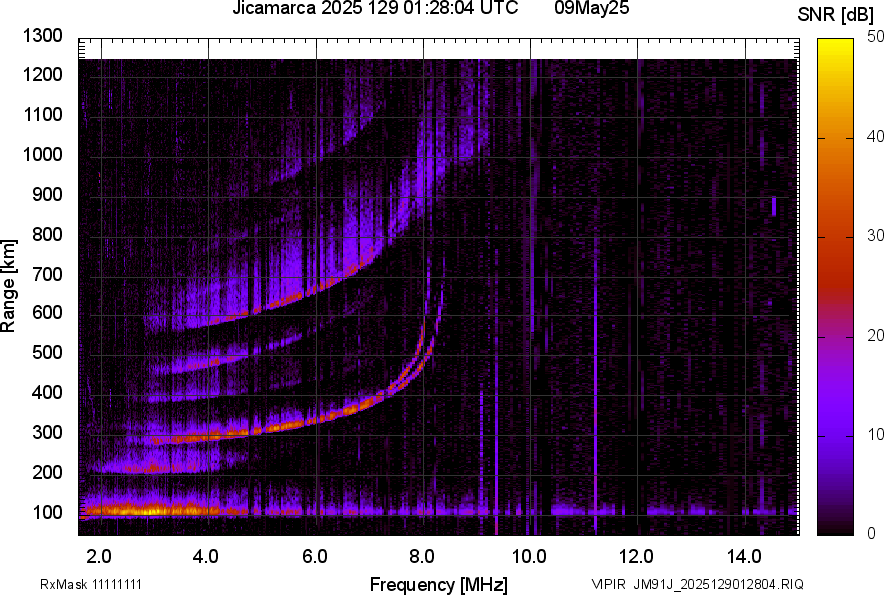
Task: Click range tick label '1300'
Action: point(42,36)
